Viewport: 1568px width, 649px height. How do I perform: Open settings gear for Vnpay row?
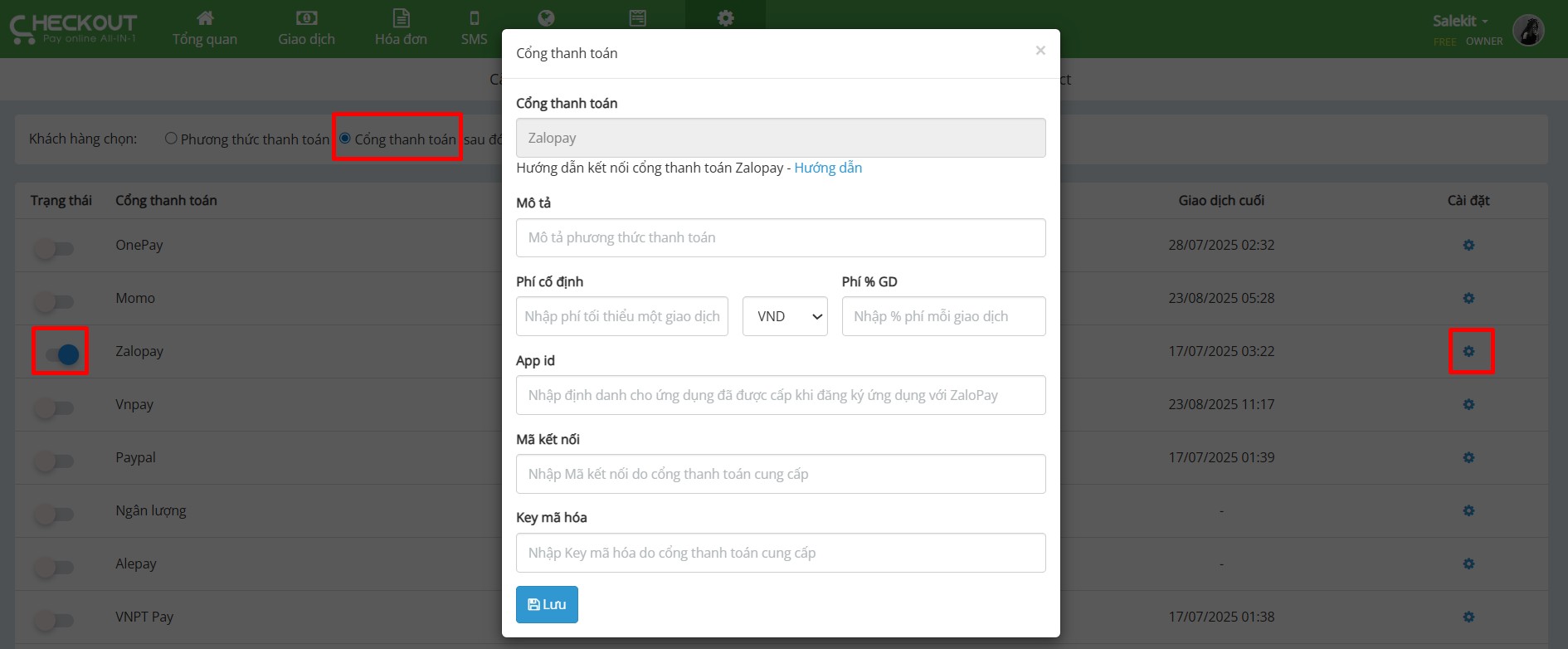[1468, 404]
